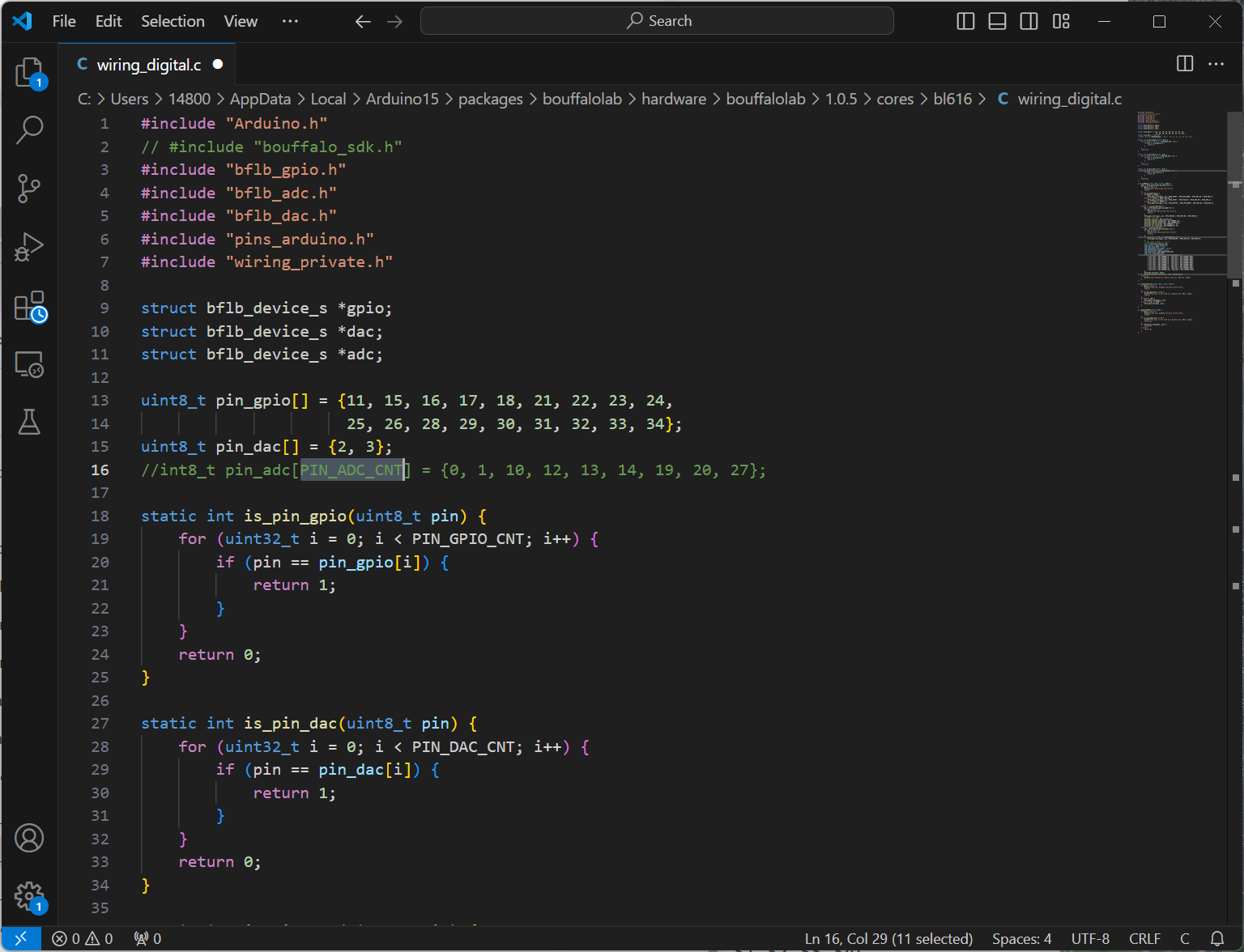Click the 14800 breadcrumb segment
1244x952 pixels.
(190, 99)
